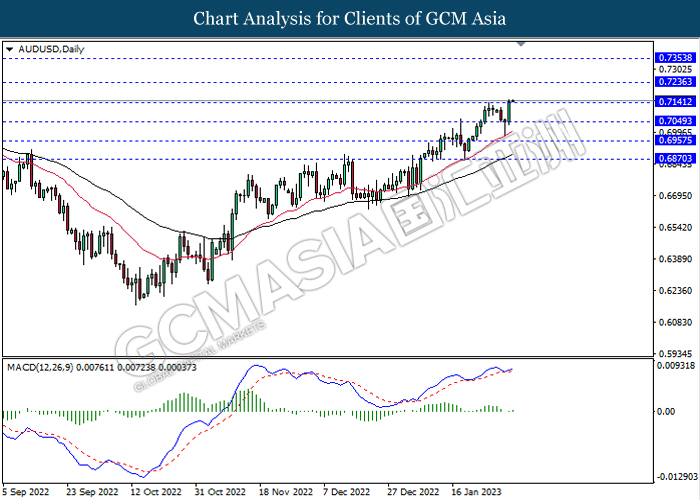Select the 0.72363 price level label
The width and height of the screenshot is (700, 500).
coord(675,82)
